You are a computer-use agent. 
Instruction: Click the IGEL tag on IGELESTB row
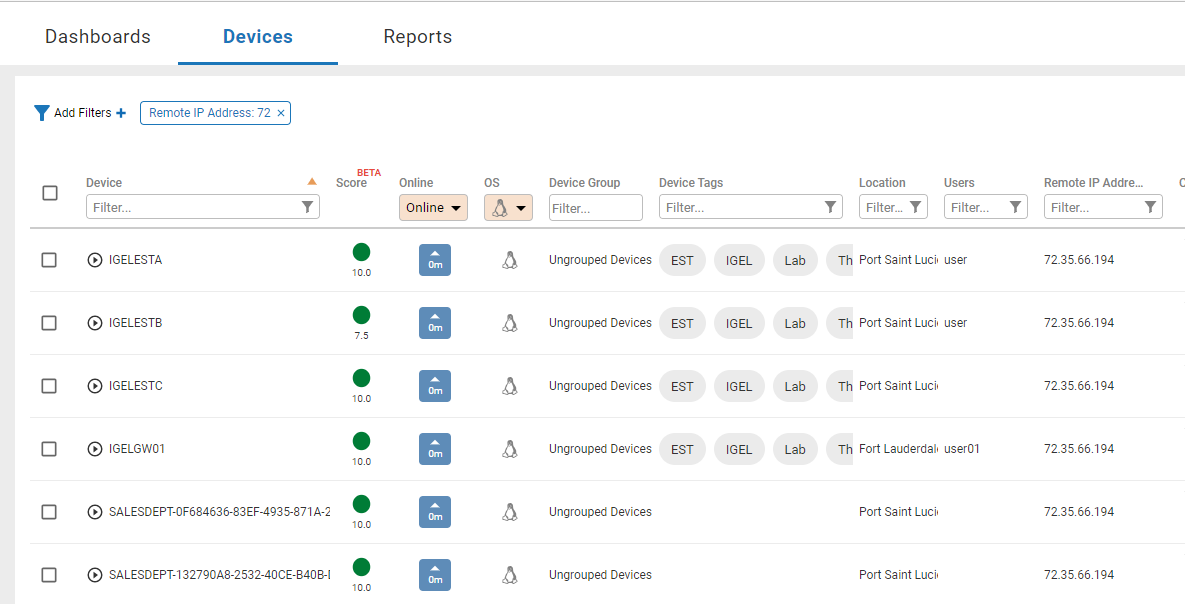pos(739,323)
